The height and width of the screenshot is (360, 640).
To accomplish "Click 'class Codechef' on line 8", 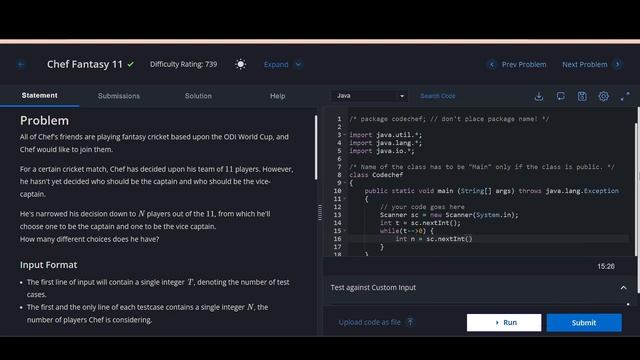I will 376,175.
